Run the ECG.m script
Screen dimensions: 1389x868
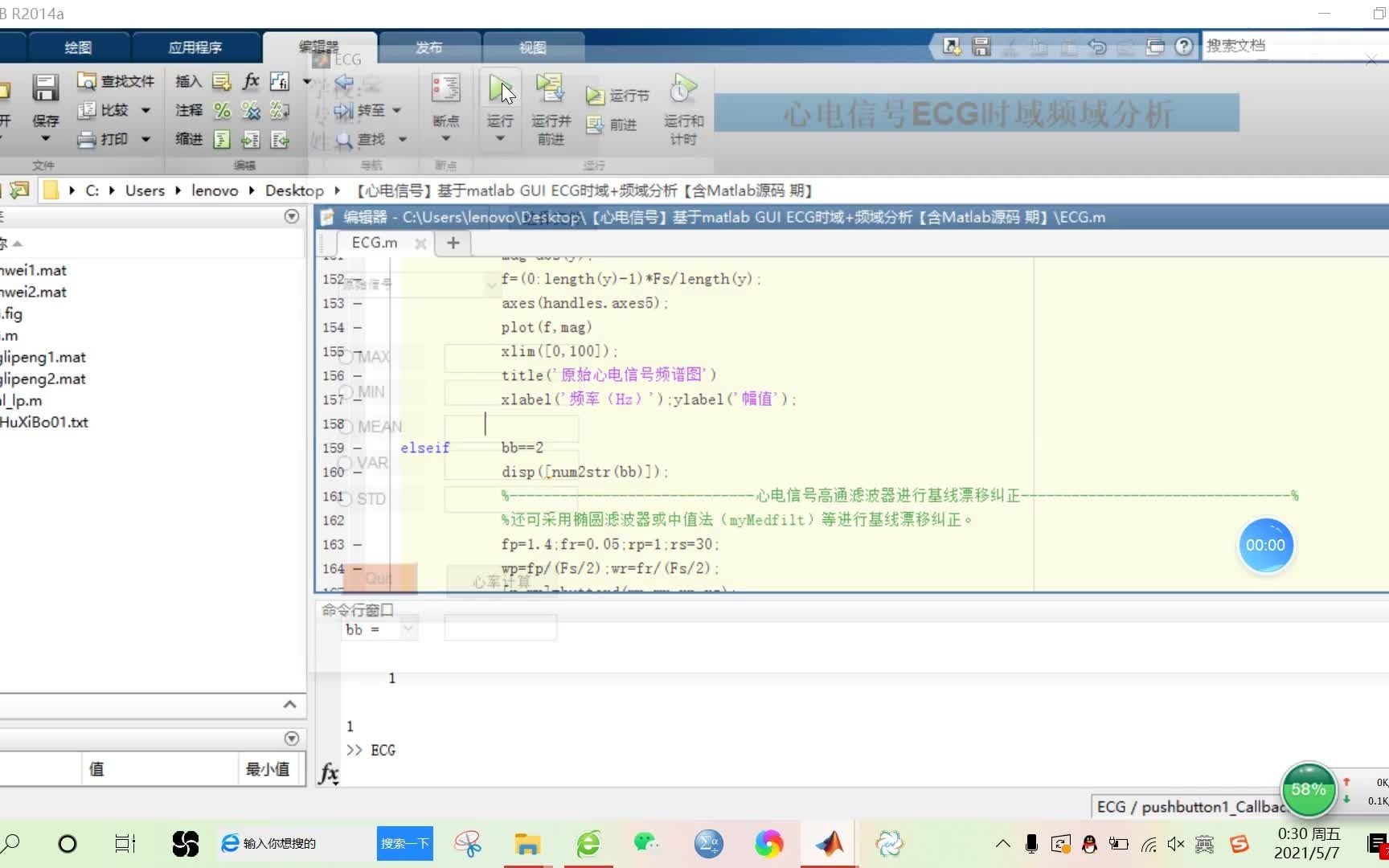499,88
